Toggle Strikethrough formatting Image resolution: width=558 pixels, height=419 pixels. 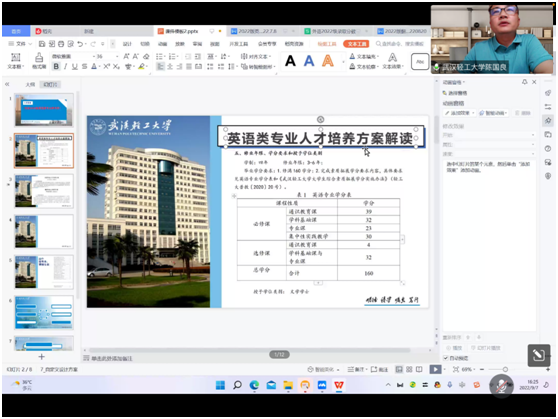[84, 66]
